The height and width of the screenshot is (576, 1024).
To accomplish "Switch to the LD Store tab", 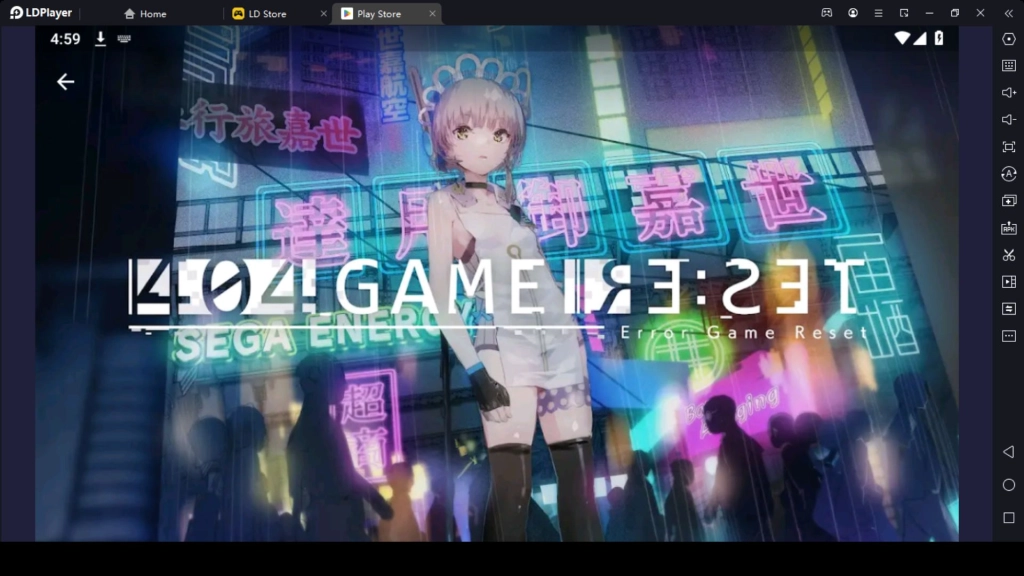I will point(266,14).
